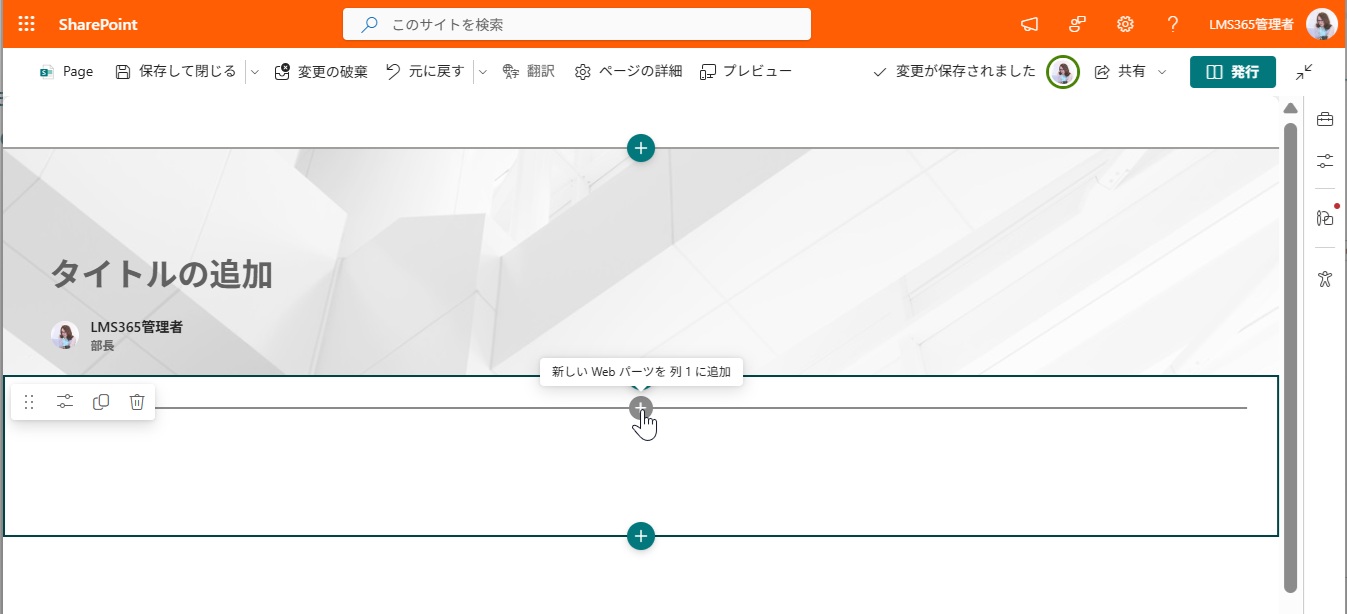Click author avatar beside LMS365管理者 in banner
The image size is (1347, 614).
pyautogui.click(x=65, y=335)
